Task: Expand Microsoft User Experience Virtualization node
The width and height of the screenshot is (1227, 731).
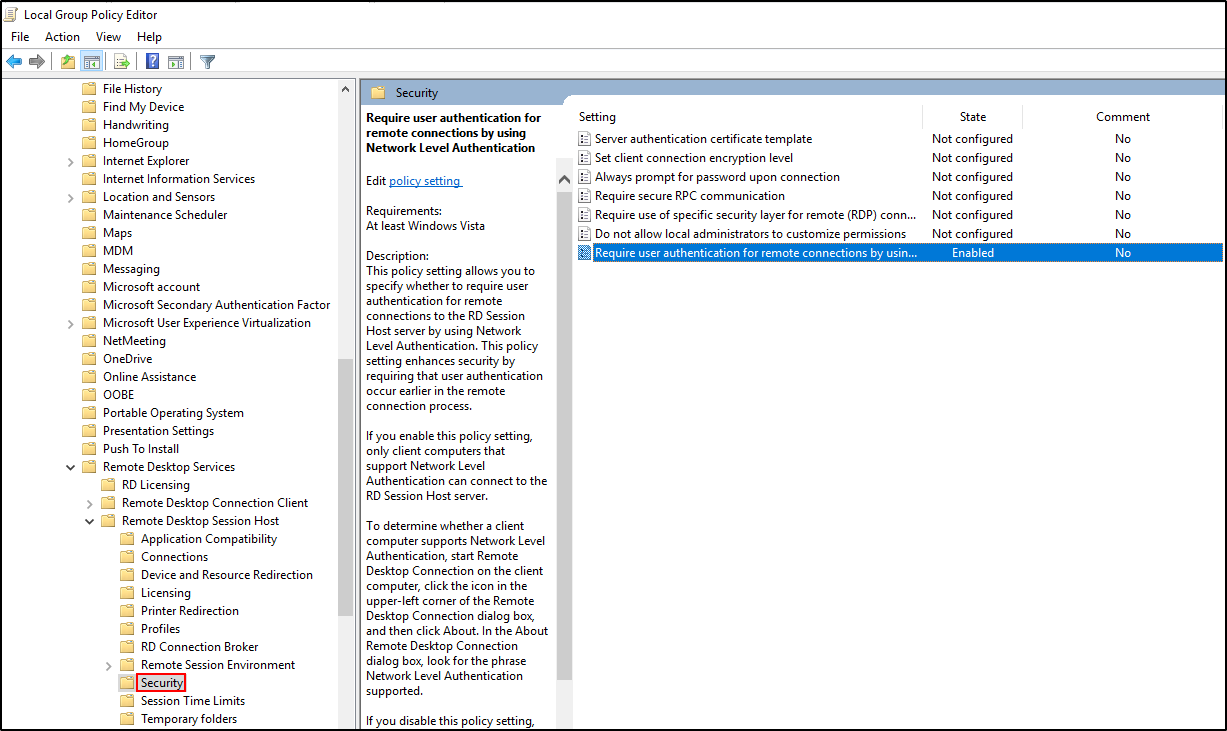Action: [70, 323]
